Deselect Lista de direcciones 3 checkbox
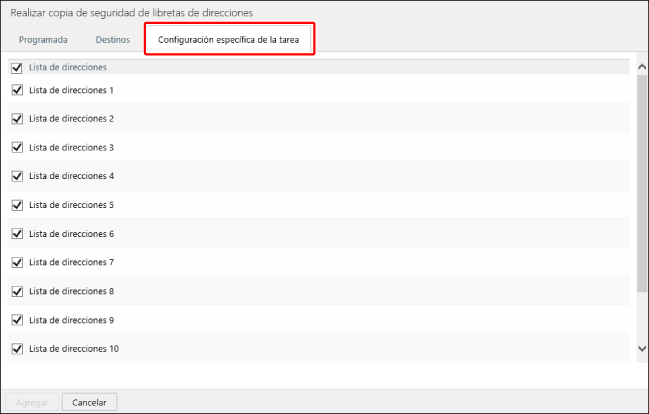649x414 pixels. (x=17, y=148)
